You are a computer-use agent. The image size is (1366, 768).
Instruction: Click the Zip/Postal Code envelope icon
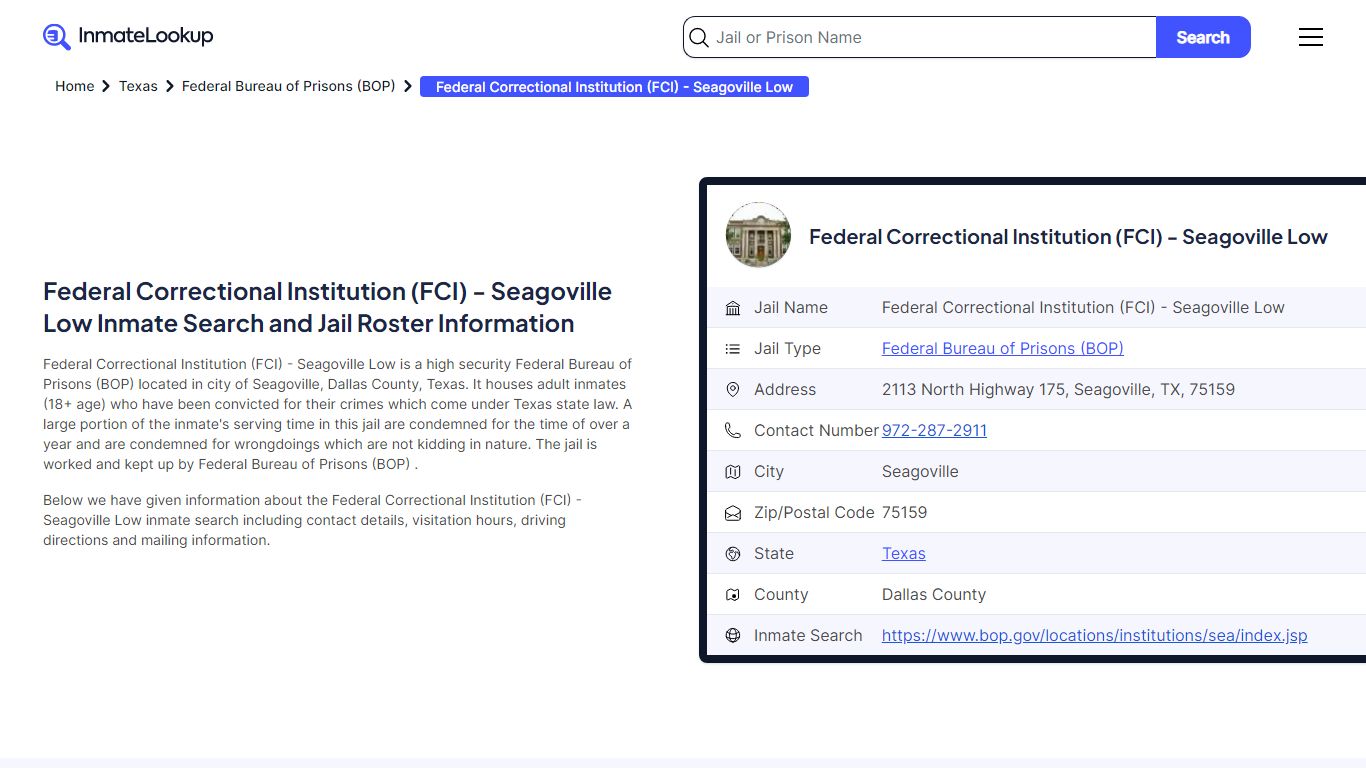click(x=733, y=513)
